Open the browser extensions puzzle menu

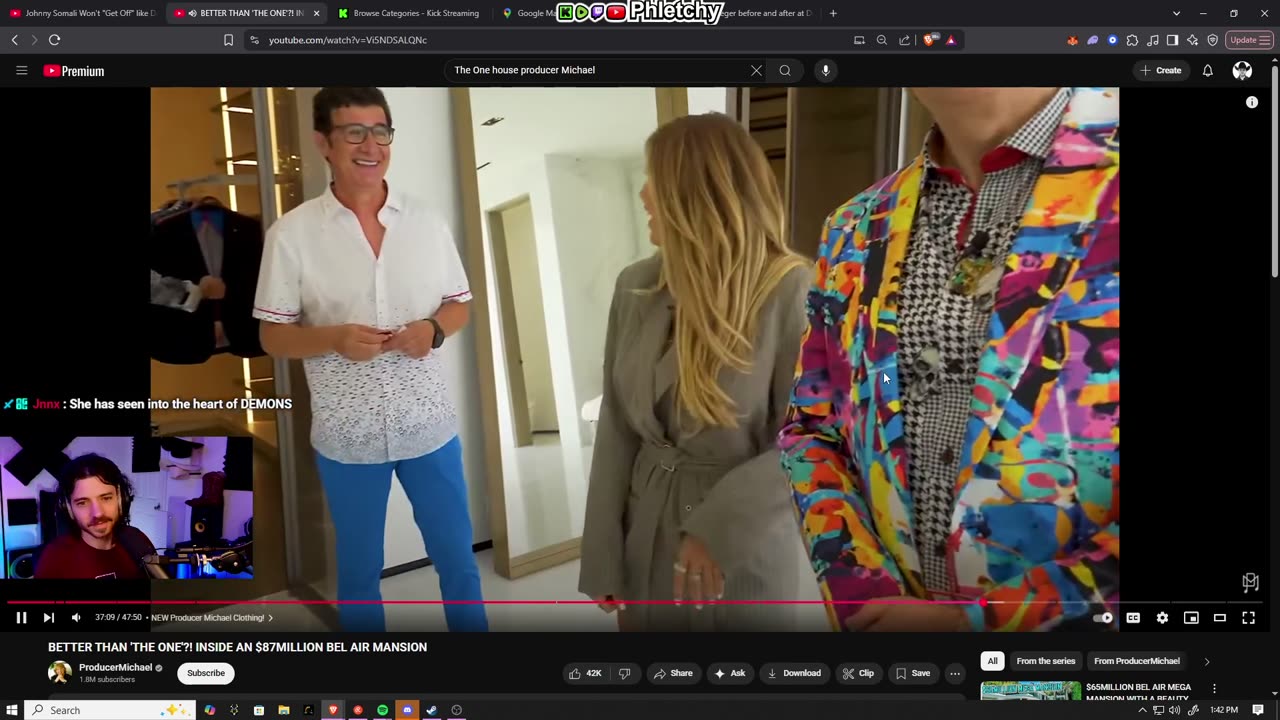[1132, 40]
